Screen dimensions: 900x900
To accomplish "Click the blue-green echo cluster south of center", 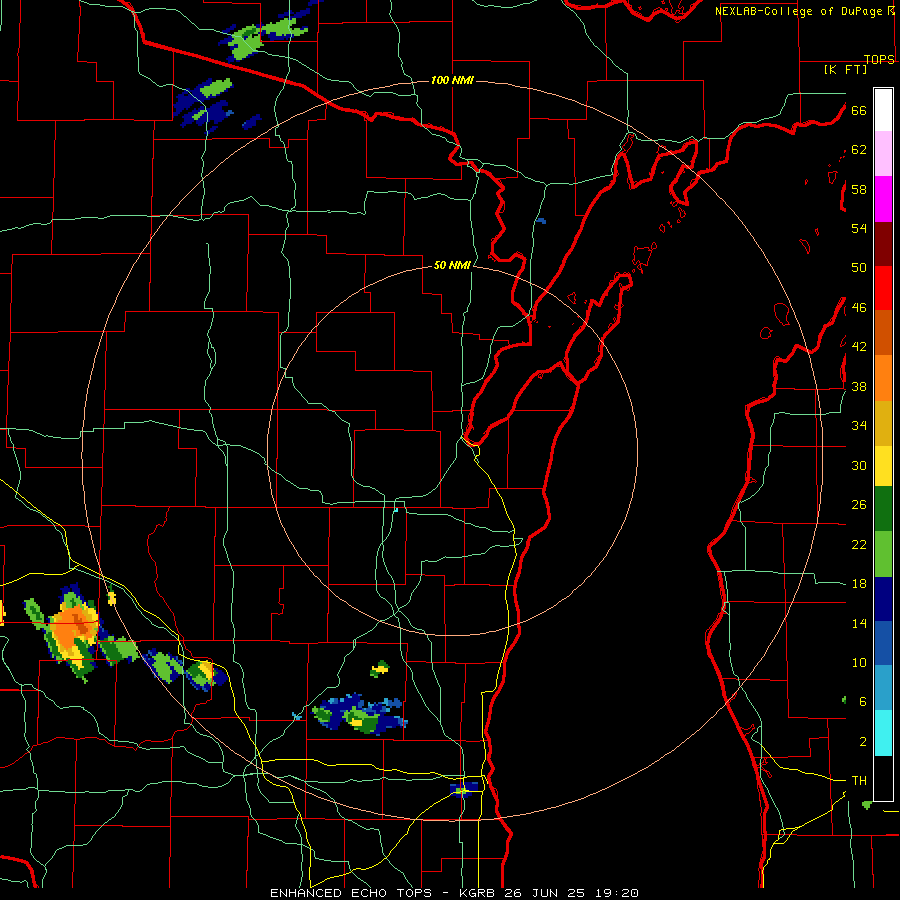I will click(360, 714).
